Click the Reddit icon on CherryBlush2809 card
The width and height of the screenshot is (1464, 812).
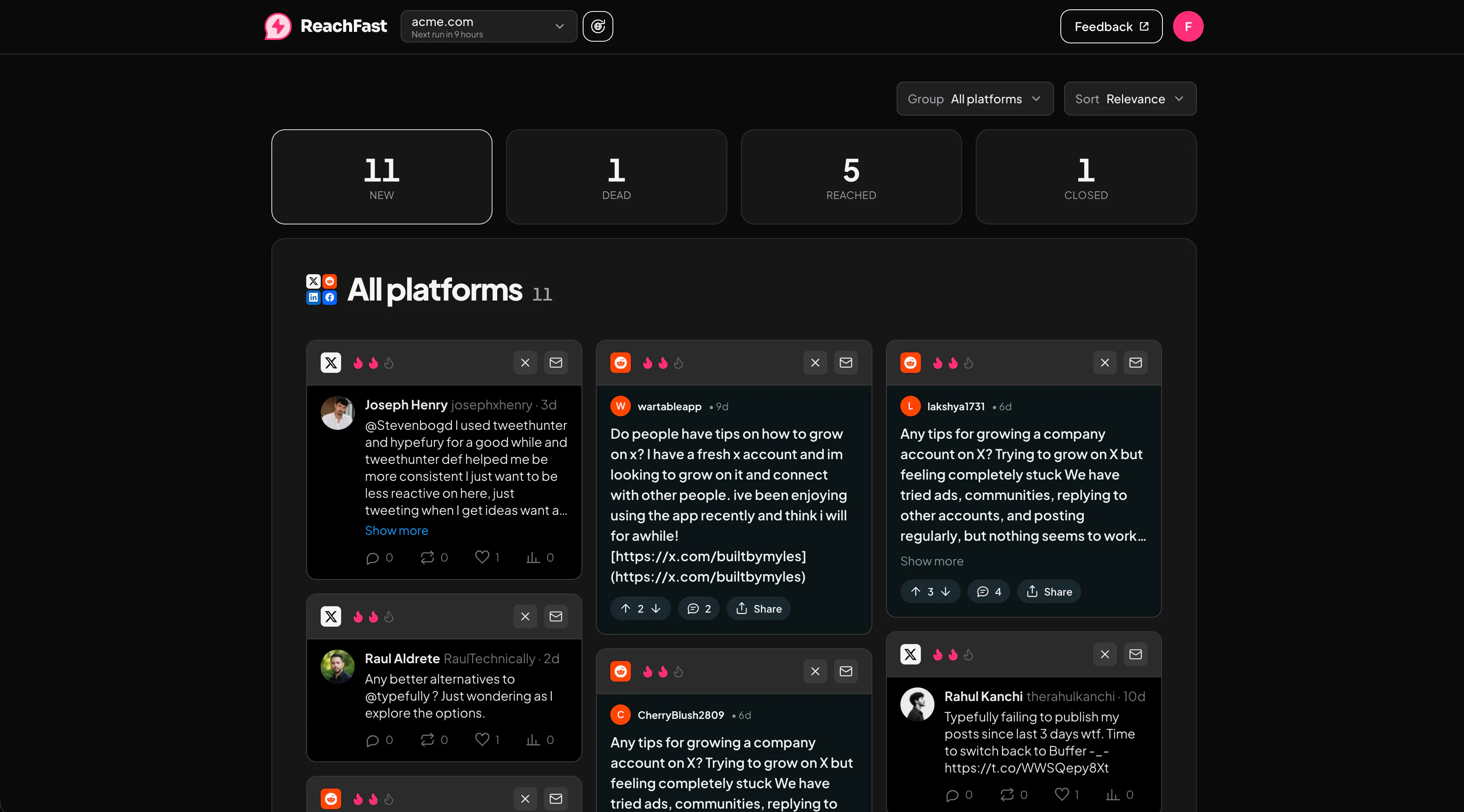pos(621,672)
